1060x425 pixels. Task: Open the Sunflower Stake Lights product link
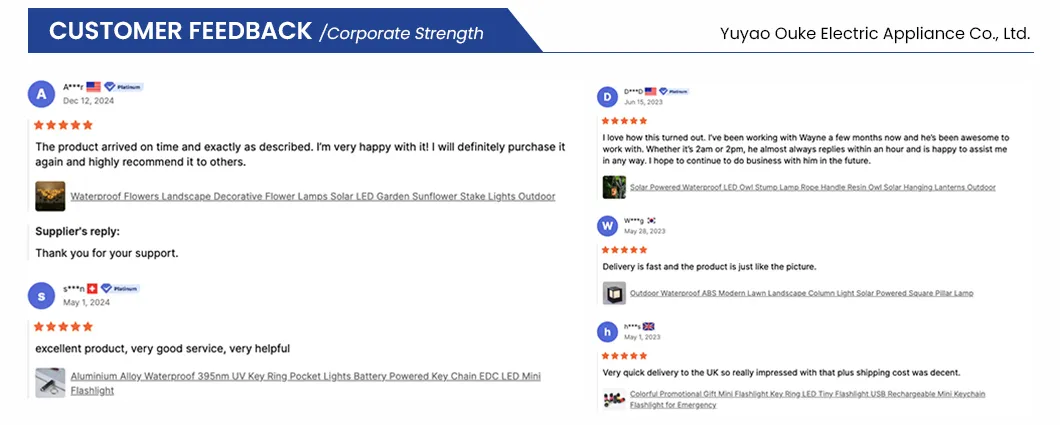(312, 196)
